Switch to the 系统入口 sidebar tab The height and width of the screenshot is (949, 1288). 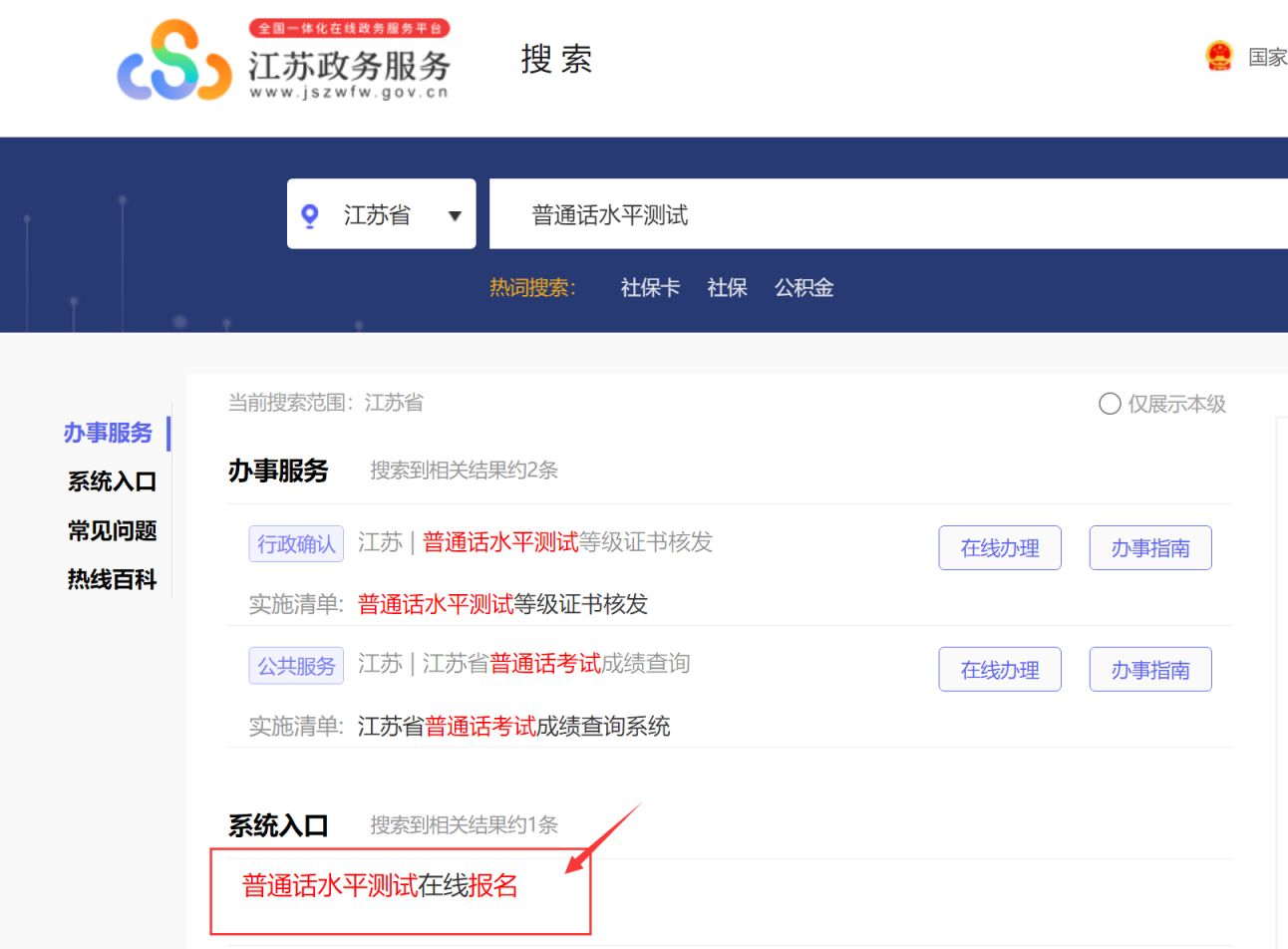(x=112, y=481)
